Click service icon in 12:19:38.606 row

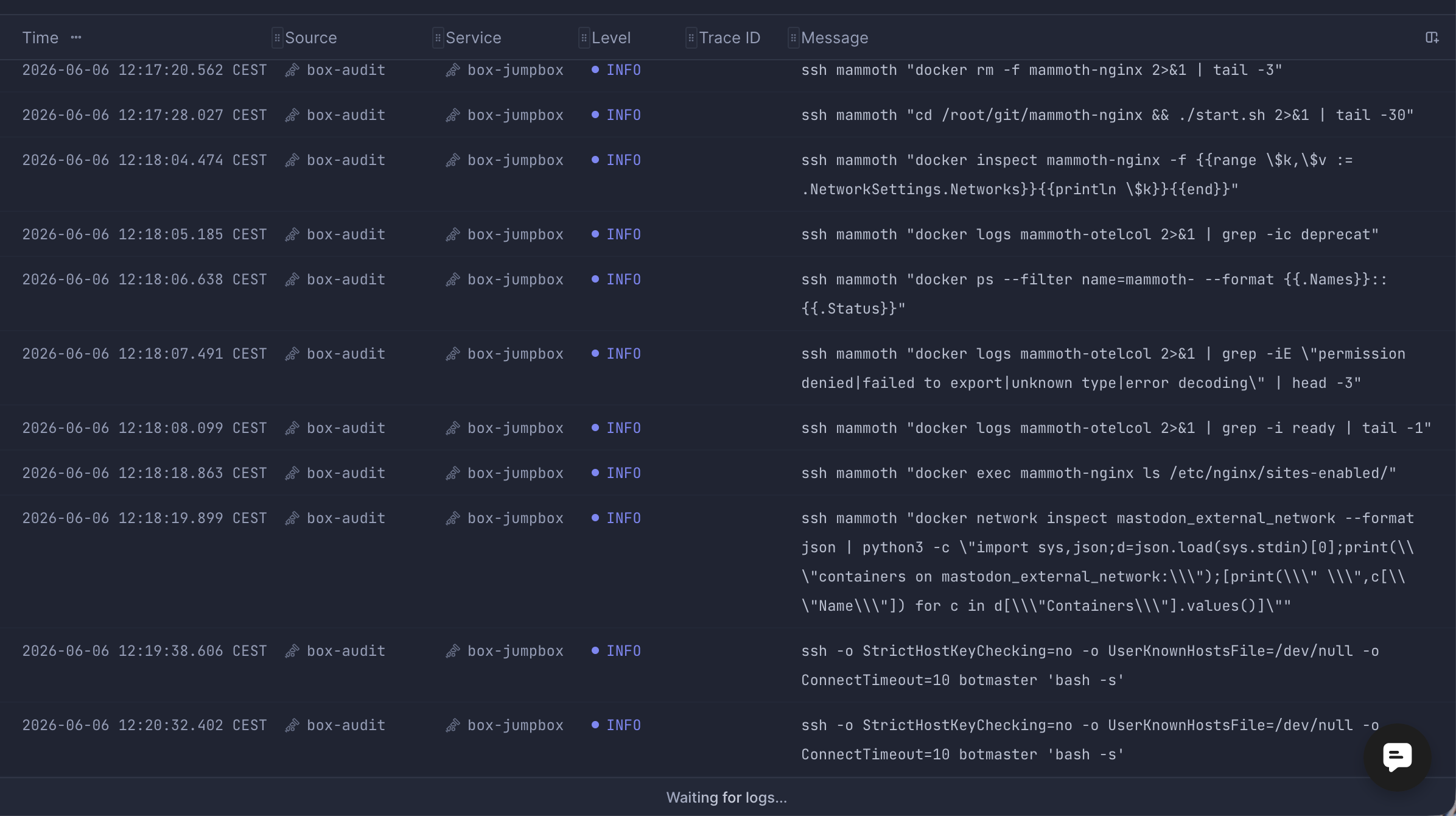click(x=453, y=651)
